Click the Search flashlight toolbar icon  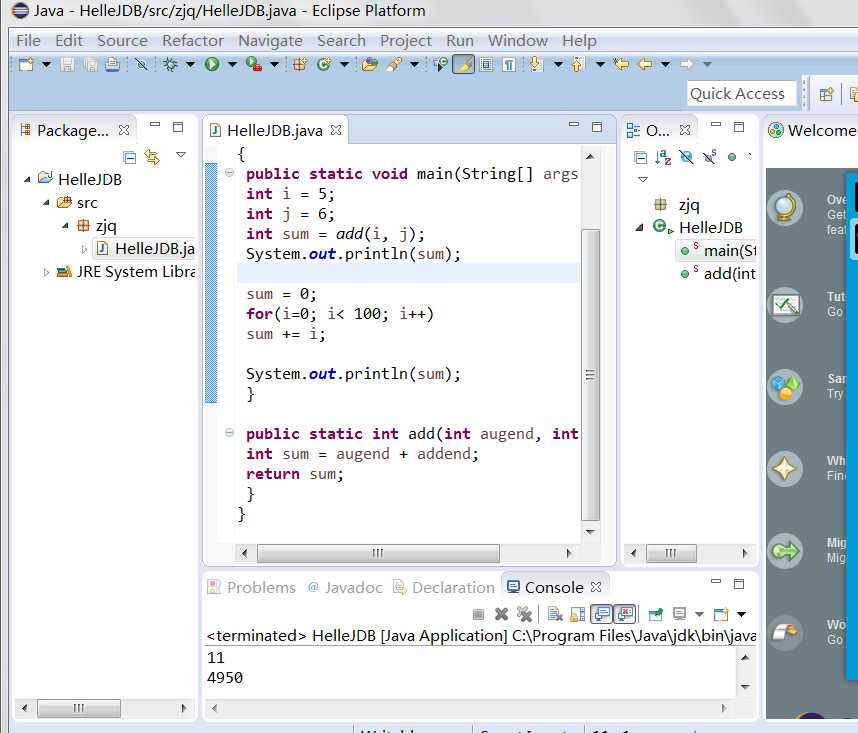click(393, 65)
